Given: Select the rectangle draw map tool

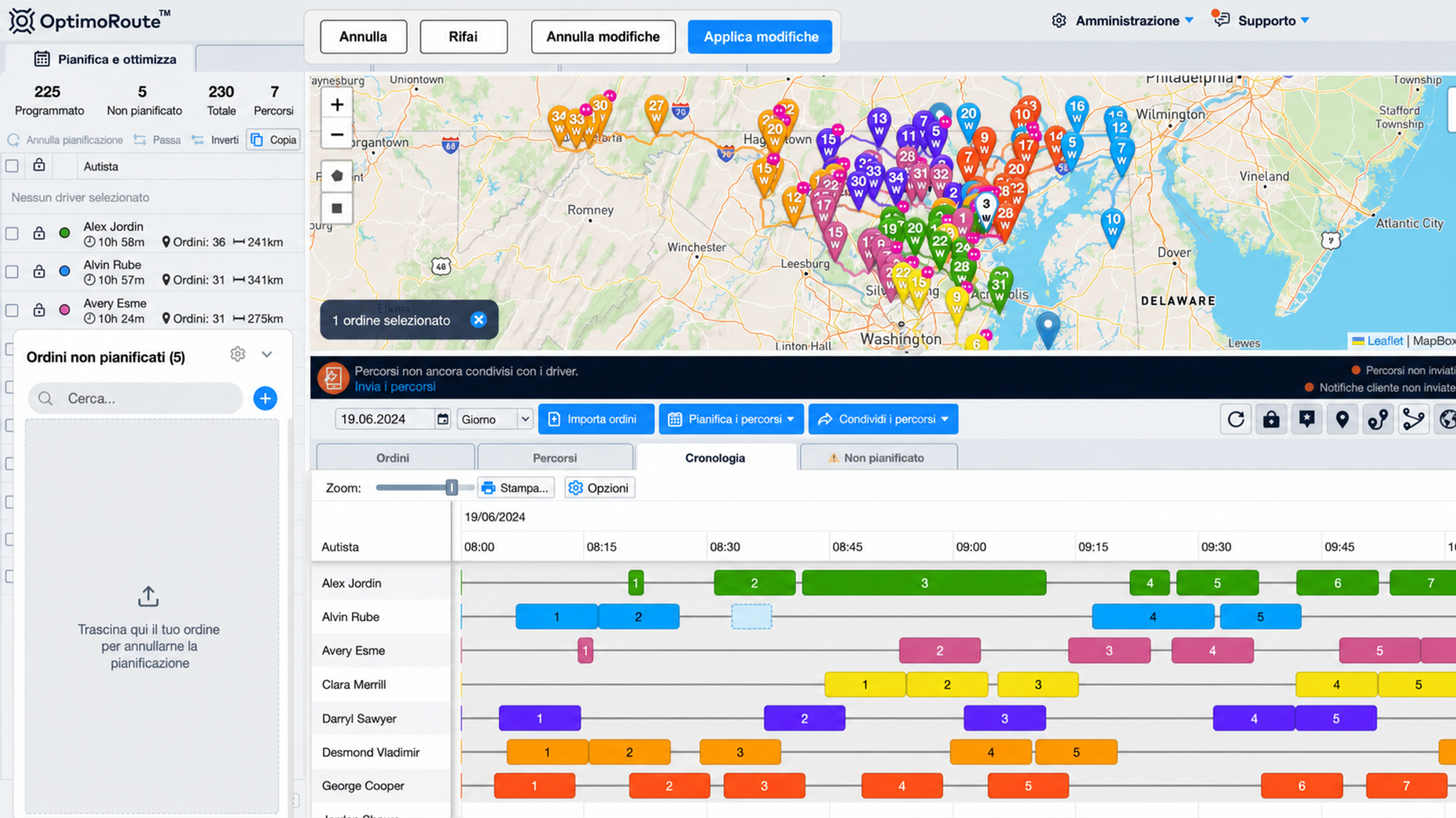Looking at the screenshot, I should (x=337, y=208).
